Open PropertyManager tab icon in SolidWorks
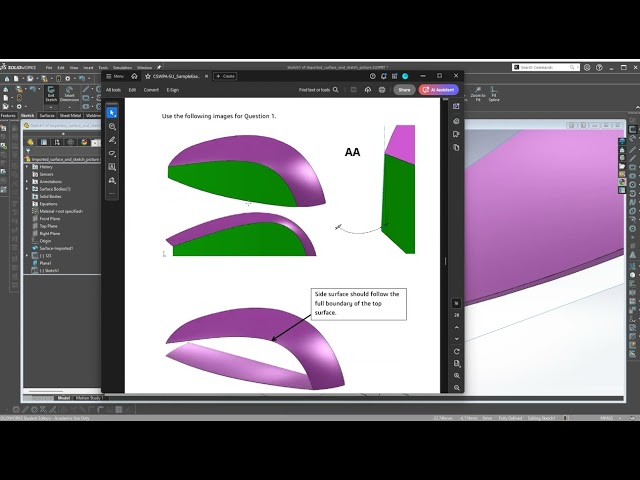 click(44, 142)
